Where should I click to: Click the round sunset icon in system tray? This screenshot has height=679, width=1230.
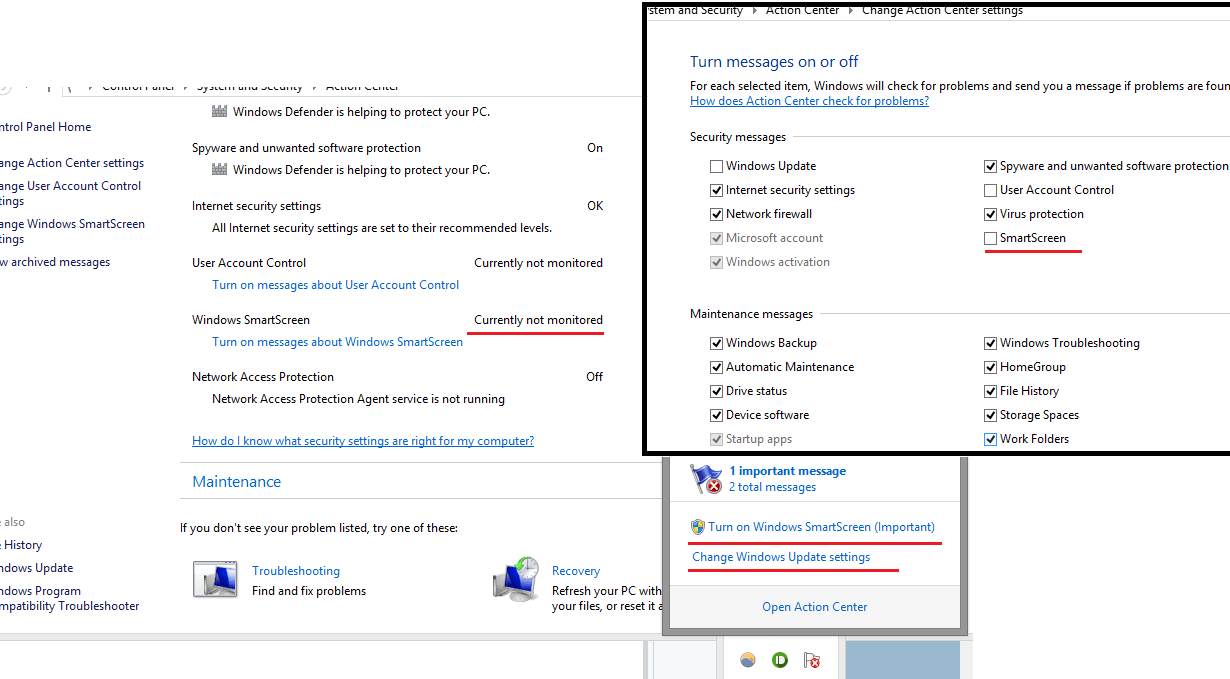click(x=747, y=660)
